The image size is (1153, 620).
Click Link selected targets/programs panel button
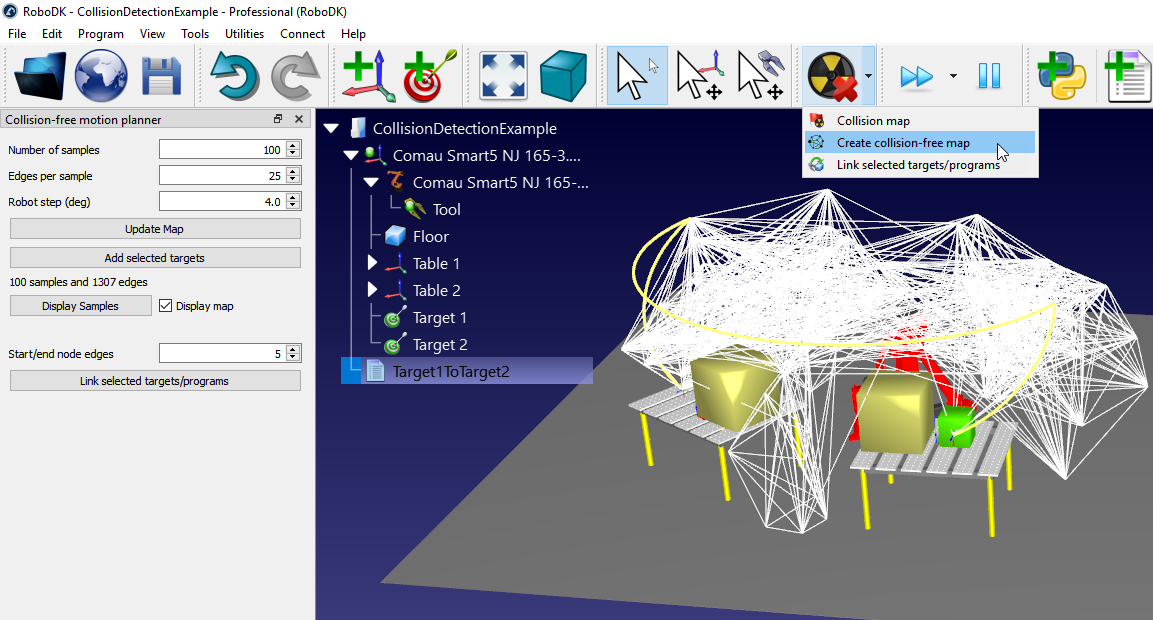pyautogui.click(x=155, y=381)
